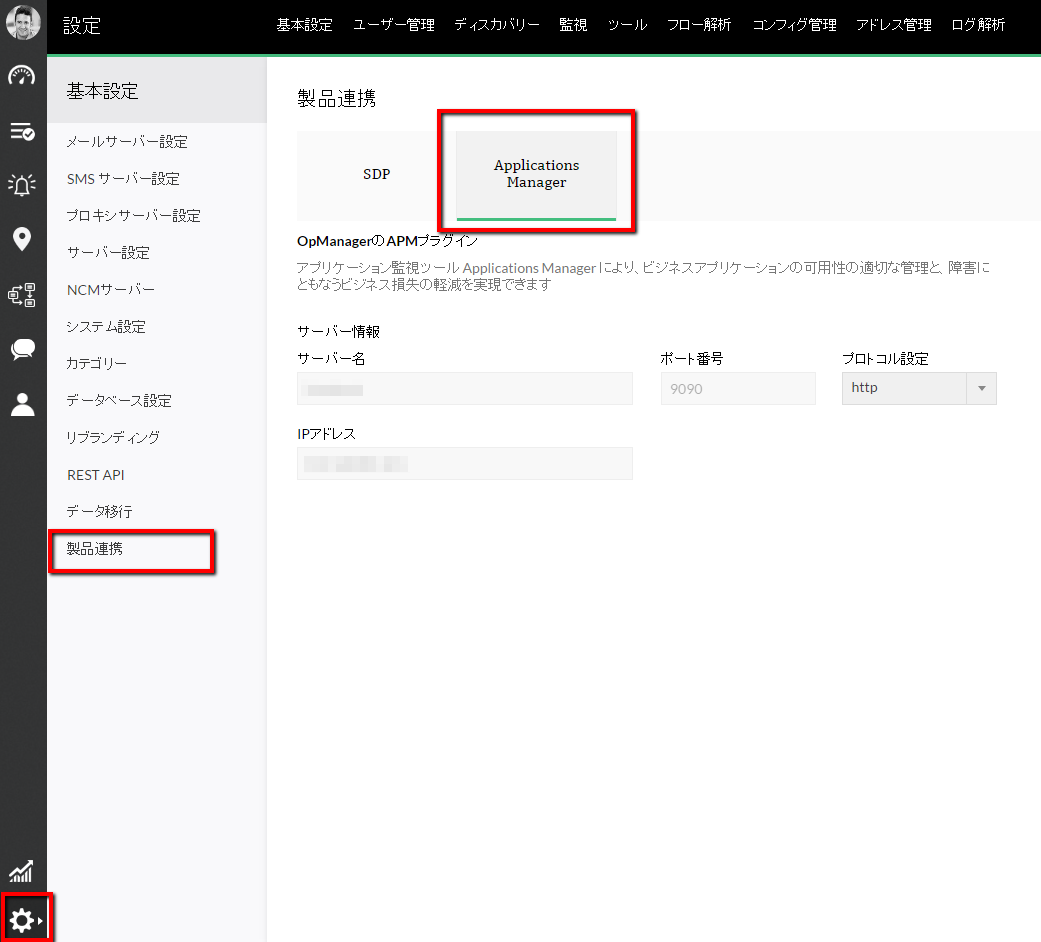The width and height of the screenshot is (1041, 942).
Task: Select the ユーザー管理 top menu item
Action: (394, 25)
